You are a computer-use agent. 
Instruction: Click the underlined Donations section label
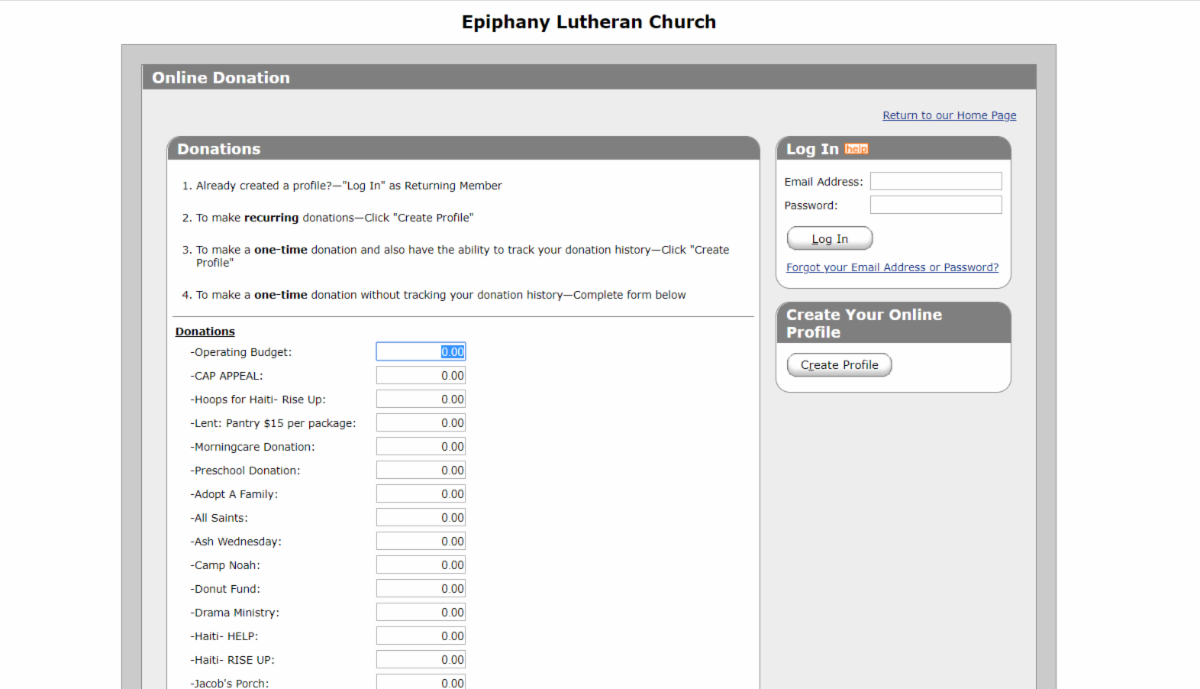click(x=205, y=331)
